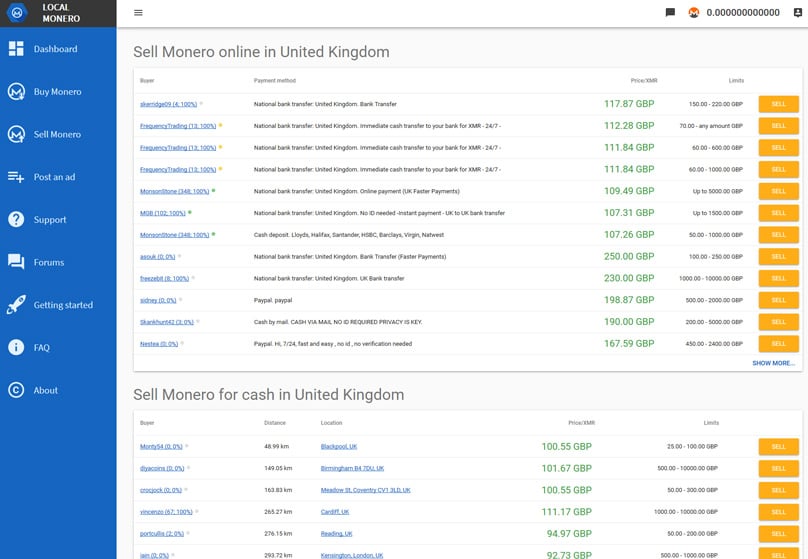Click the Cash deposit Lloyds, Halifax payment text
The image size is (808, 559).
point(348,235)
